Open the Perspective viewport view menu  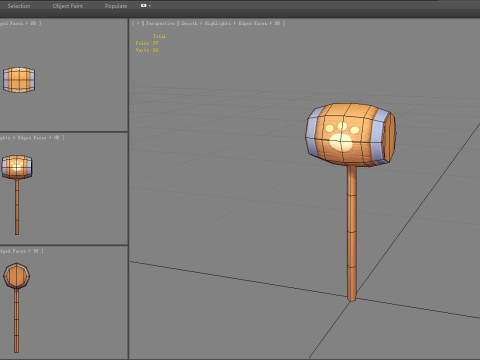pos(160,23)
